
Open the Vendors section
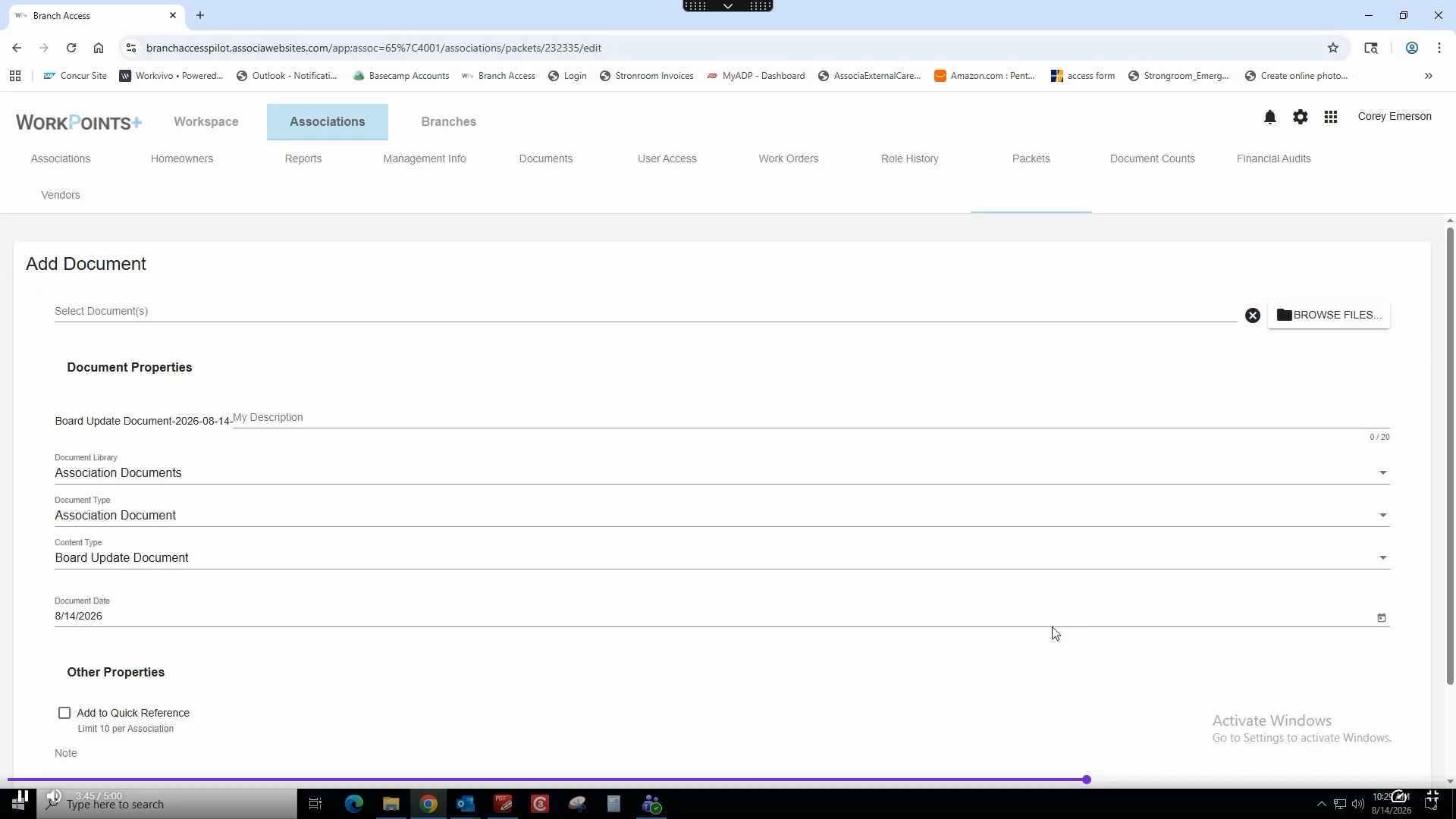[61, 195]
